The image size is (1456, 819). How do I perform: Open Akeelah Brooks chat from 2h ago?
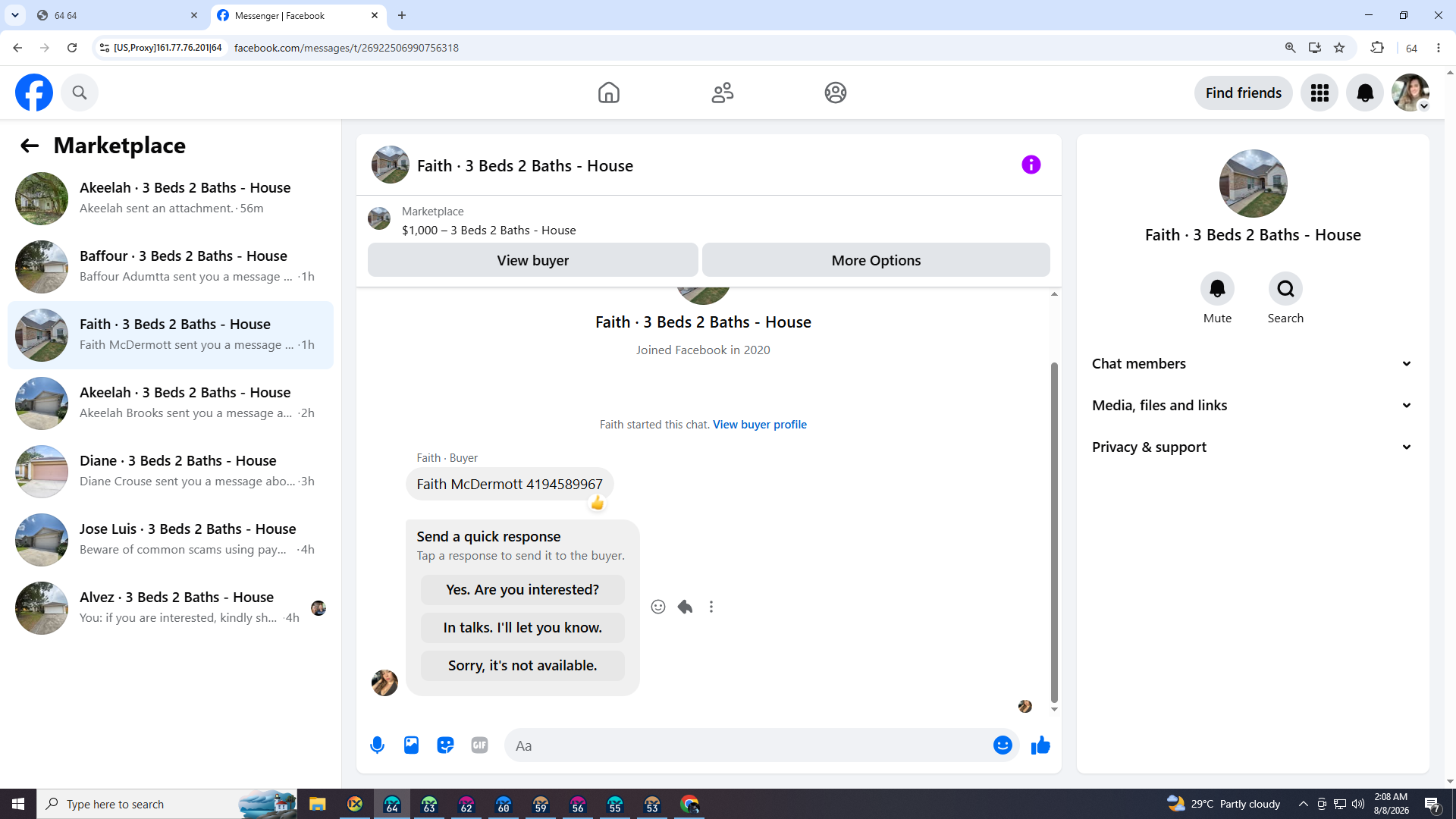point(171,403)
